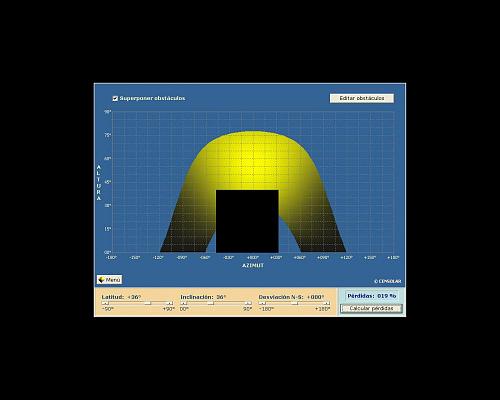This screenshot has width=500, height=400.
Task: Uncheck the Superponer obstáculos checkbox
Action: click(x=115, y=98)
